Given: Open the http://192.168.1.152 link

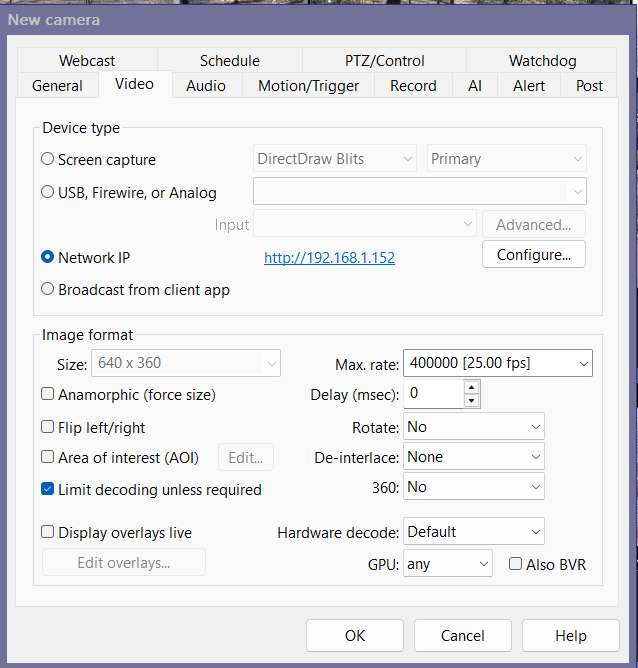Looking at the screenshot, I should tap(329, 257).
